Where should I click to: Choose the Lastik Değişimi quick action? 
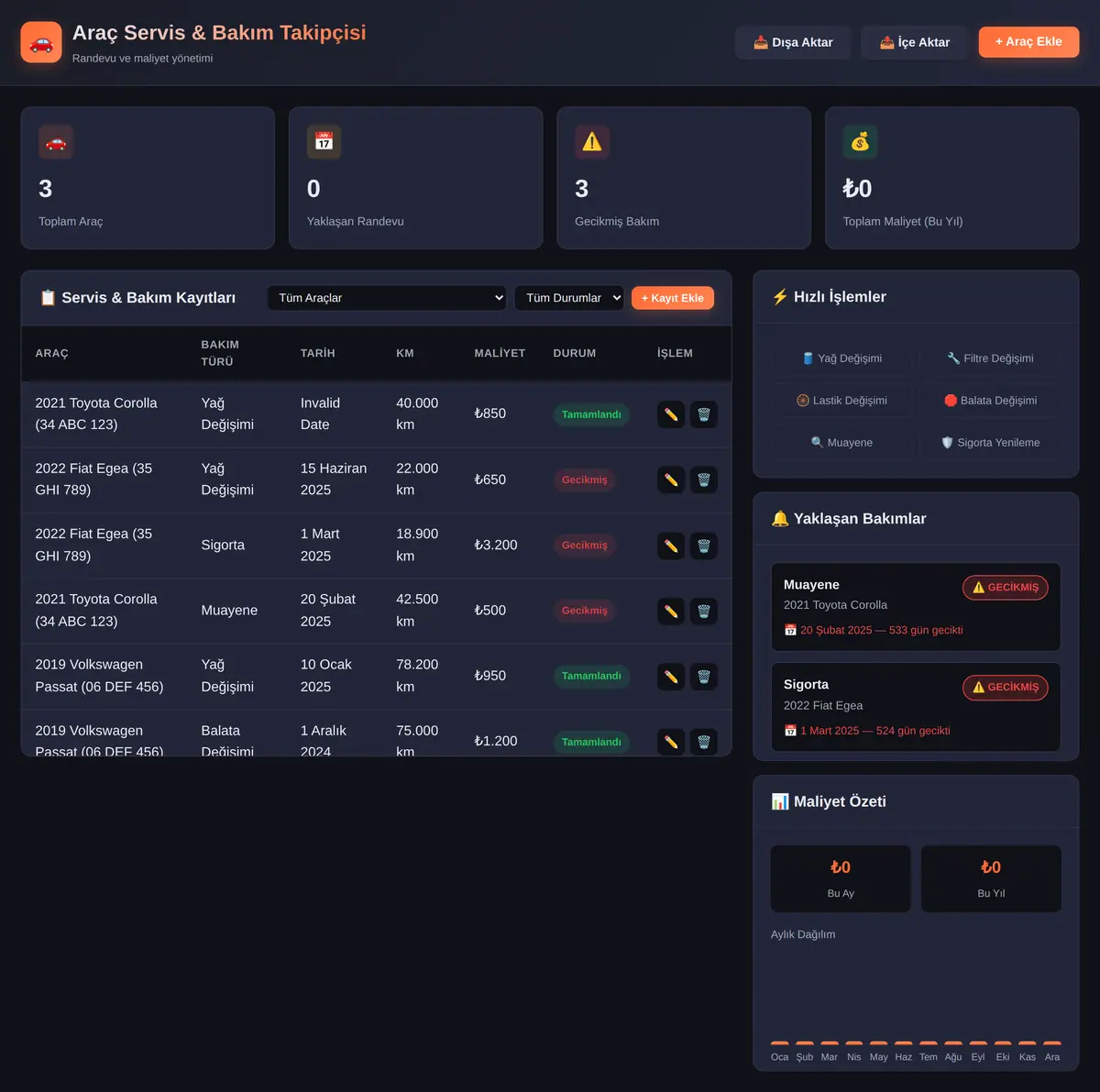(x=842, y=401)
